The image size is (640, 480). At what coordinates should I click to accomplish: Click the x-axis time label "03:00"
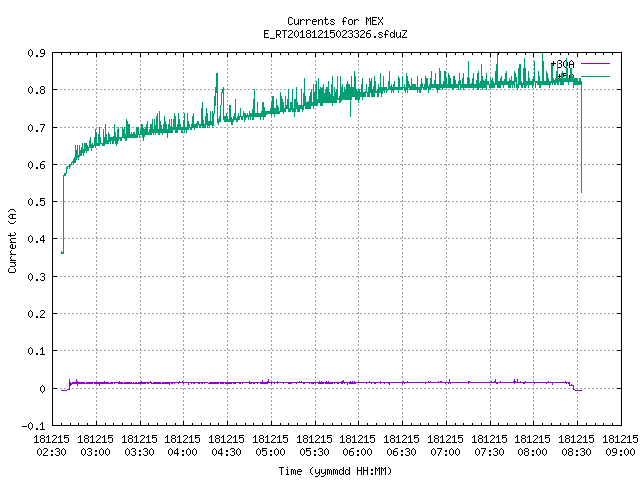95,452
